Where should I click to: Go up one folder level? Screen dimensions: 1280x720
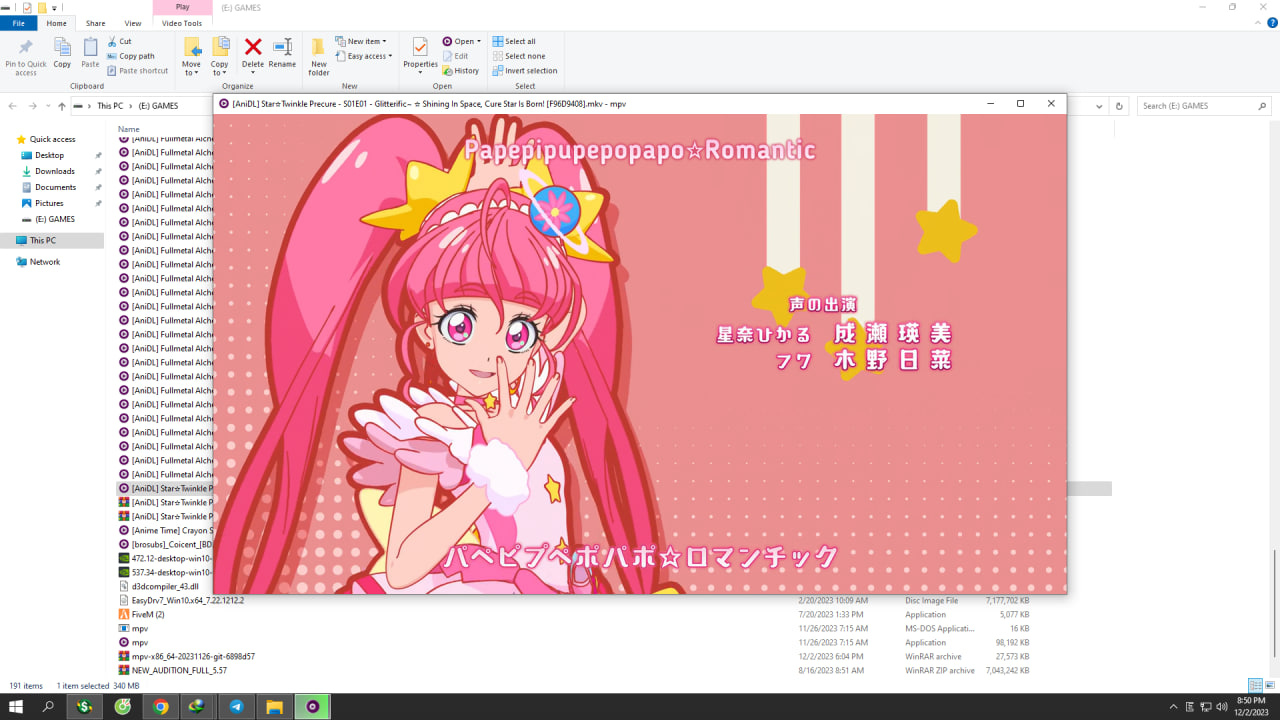click(x=62, y=106)
